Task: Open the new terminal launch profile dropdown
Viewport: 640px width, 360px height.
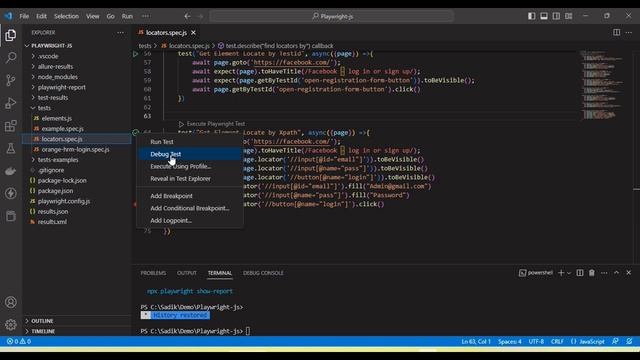Action: pyautogui.click(x=569, y=273)
